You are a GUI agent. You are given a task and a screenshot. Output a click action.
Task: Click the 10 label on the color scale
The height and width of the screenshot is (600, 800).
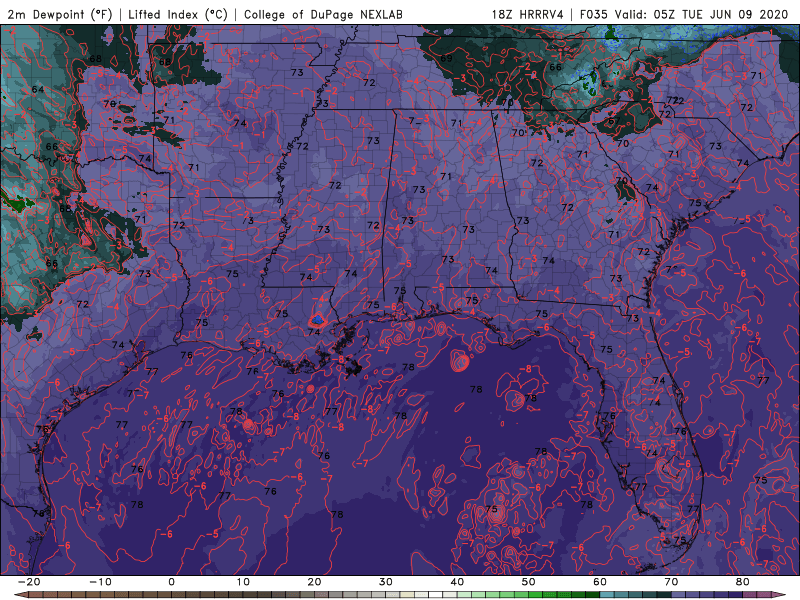click(243, 582)
